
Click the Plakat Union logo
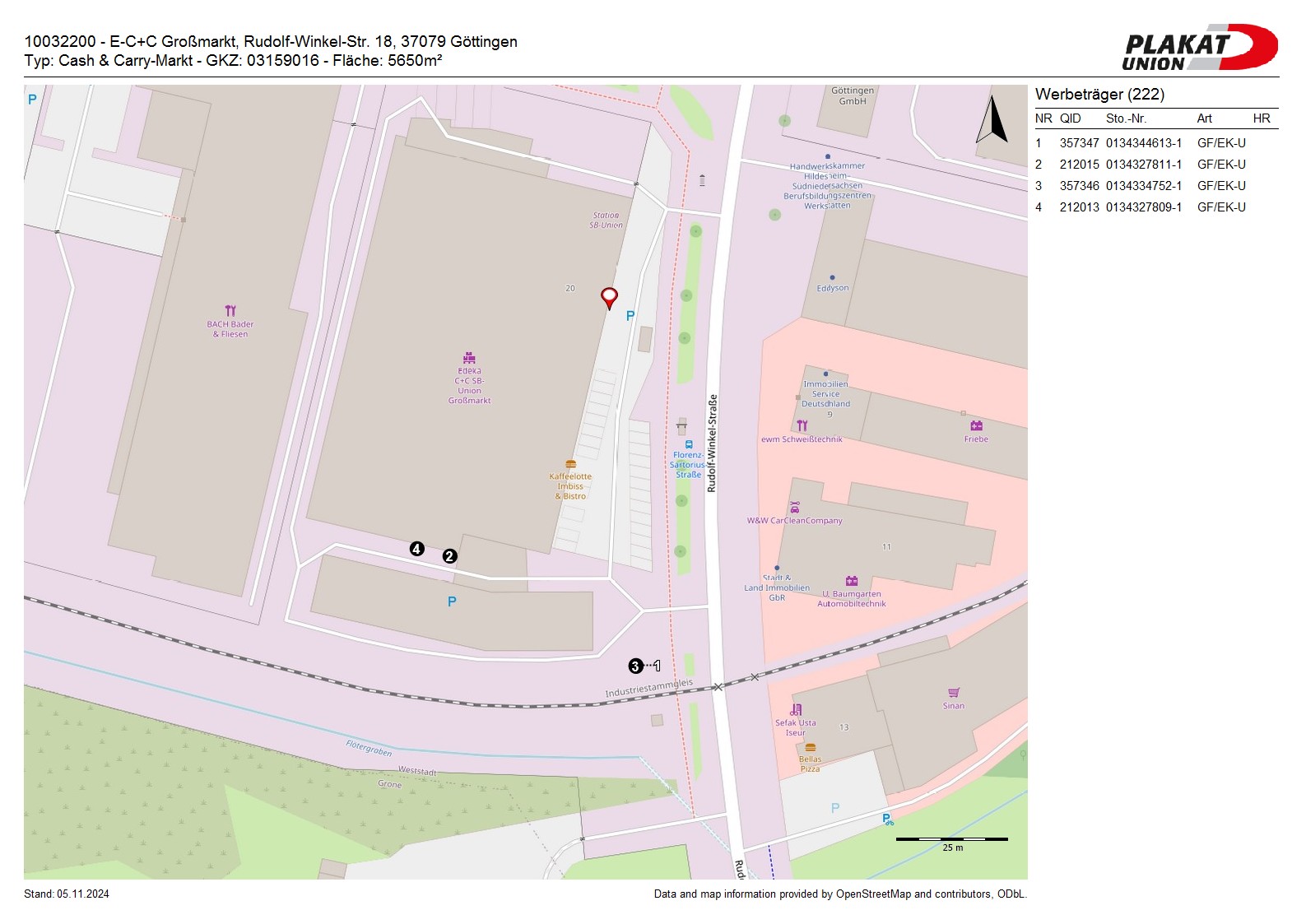(1200, 48)
